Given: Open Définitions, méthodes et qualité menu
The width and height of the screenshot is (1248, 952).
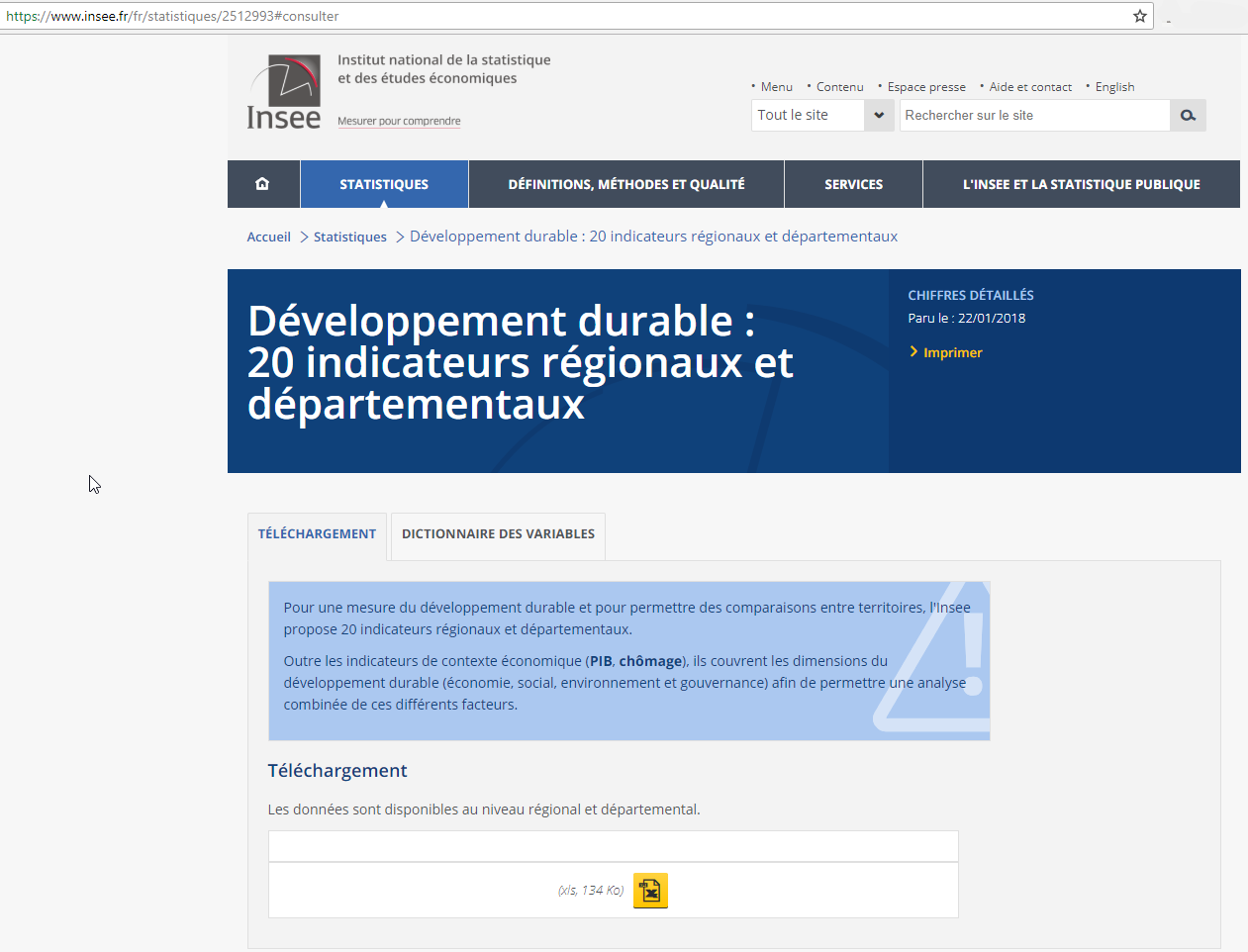Looking at the screenshot, I should (625, 184).
